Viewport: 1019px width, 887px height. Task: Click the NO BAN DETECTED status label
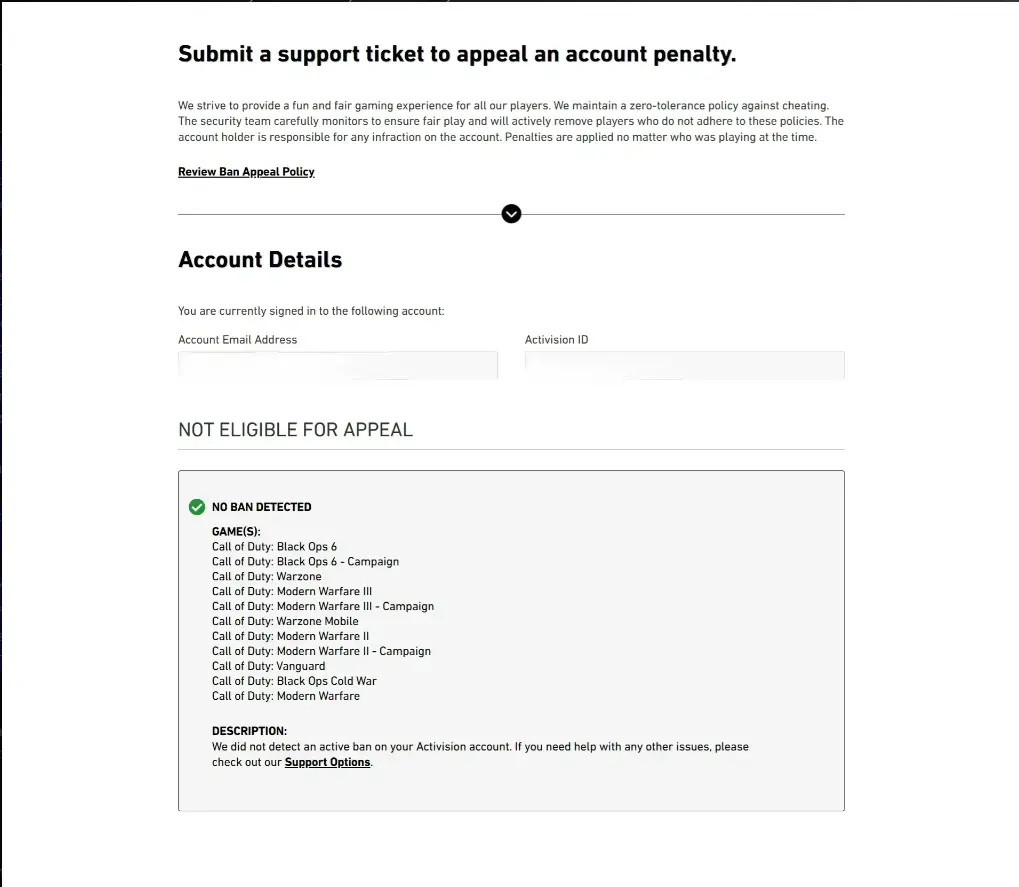(x=261, y=507)
